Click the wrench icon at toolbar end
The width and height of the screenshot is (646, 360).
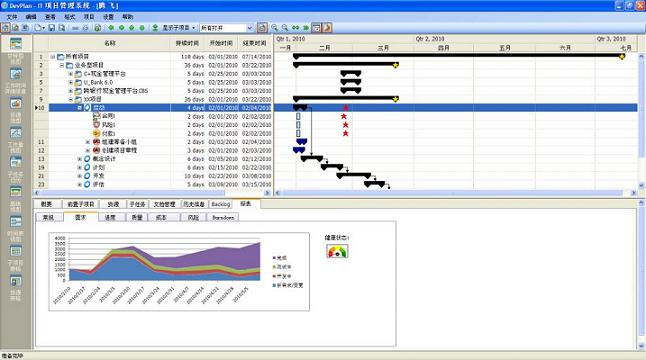(x=327, y=28)
